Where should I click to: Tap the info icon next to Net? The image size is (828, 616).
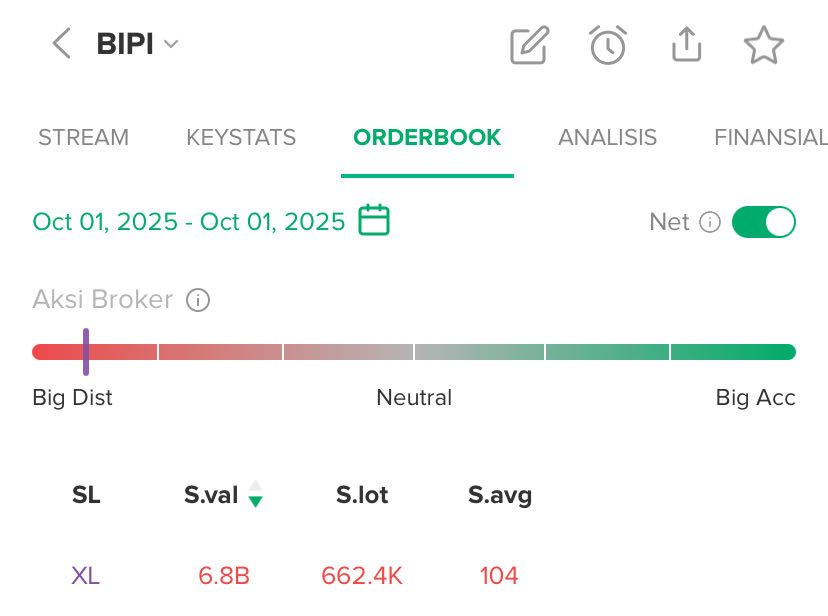(710, 222)
